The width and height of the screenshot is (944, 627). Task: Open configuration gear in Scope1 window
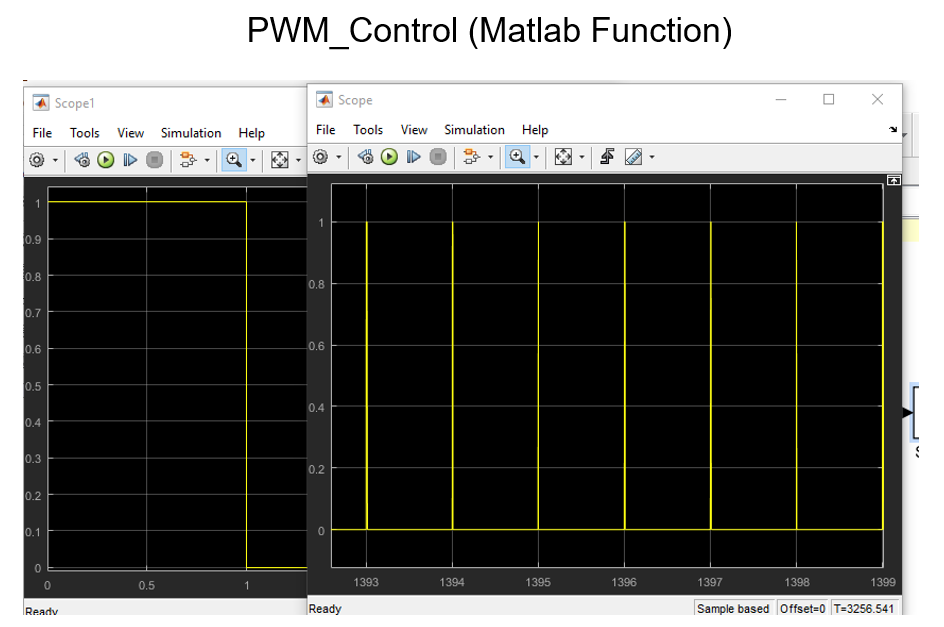point(37,160)
